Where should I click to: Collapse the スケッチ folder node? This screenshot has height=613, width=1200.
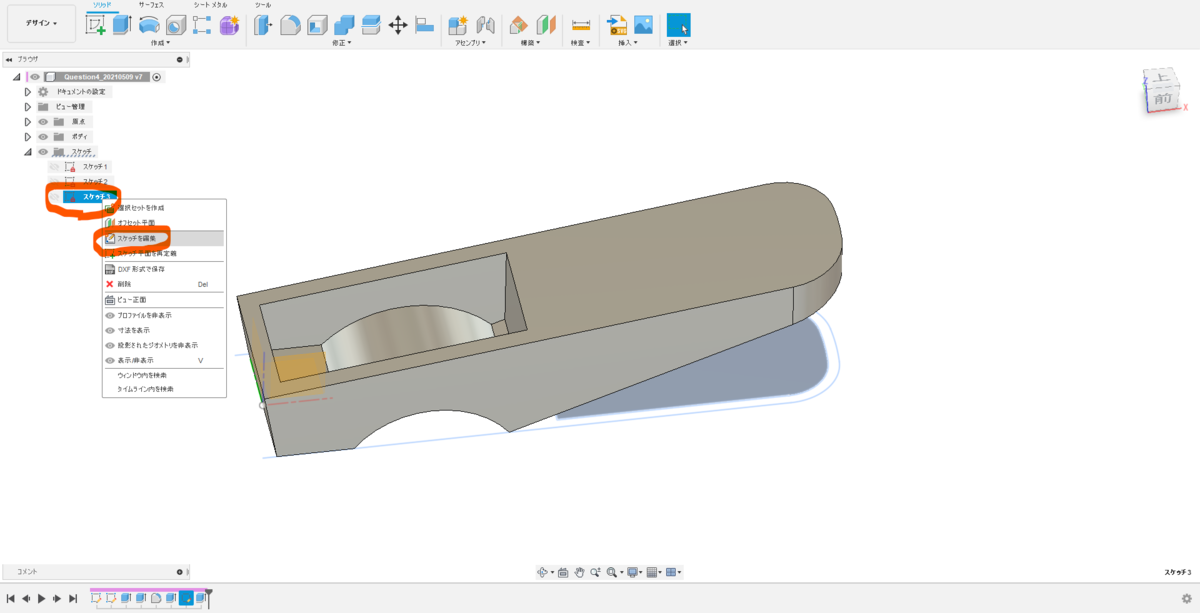coord(28,152)
